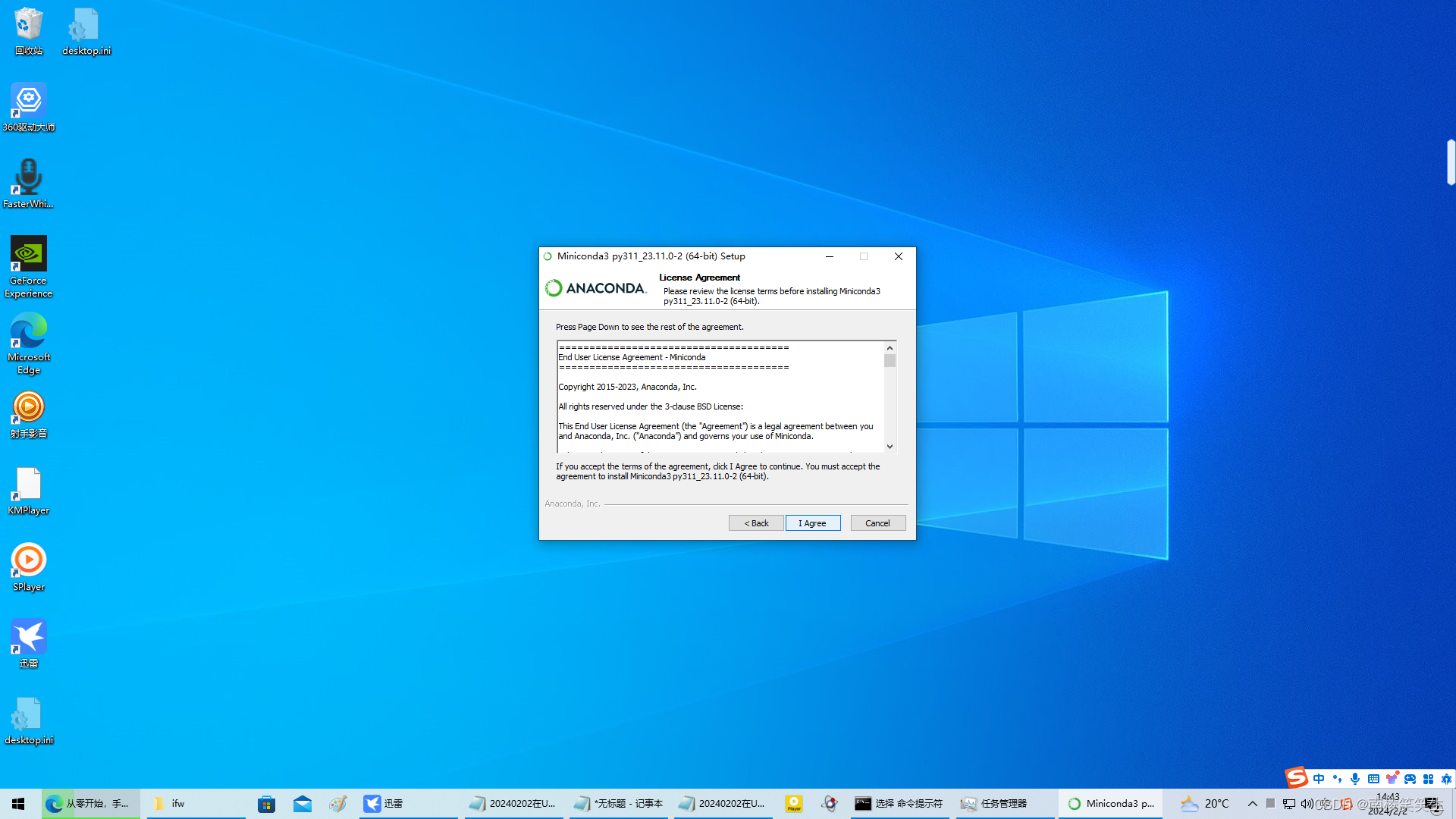Click the license scrollbar down arrow

pos(890,447)
